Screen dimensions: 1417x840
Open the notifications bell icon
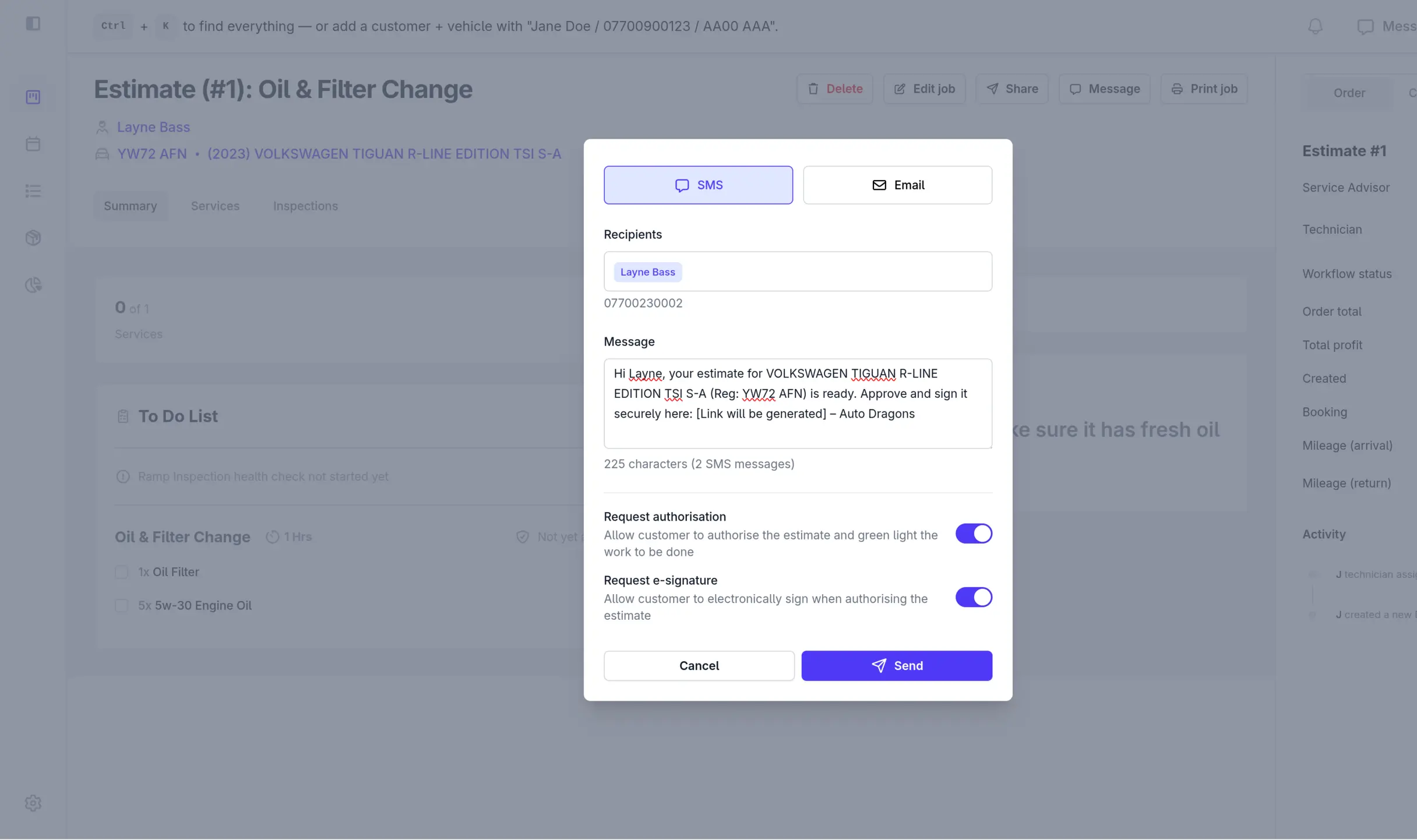1316,26
